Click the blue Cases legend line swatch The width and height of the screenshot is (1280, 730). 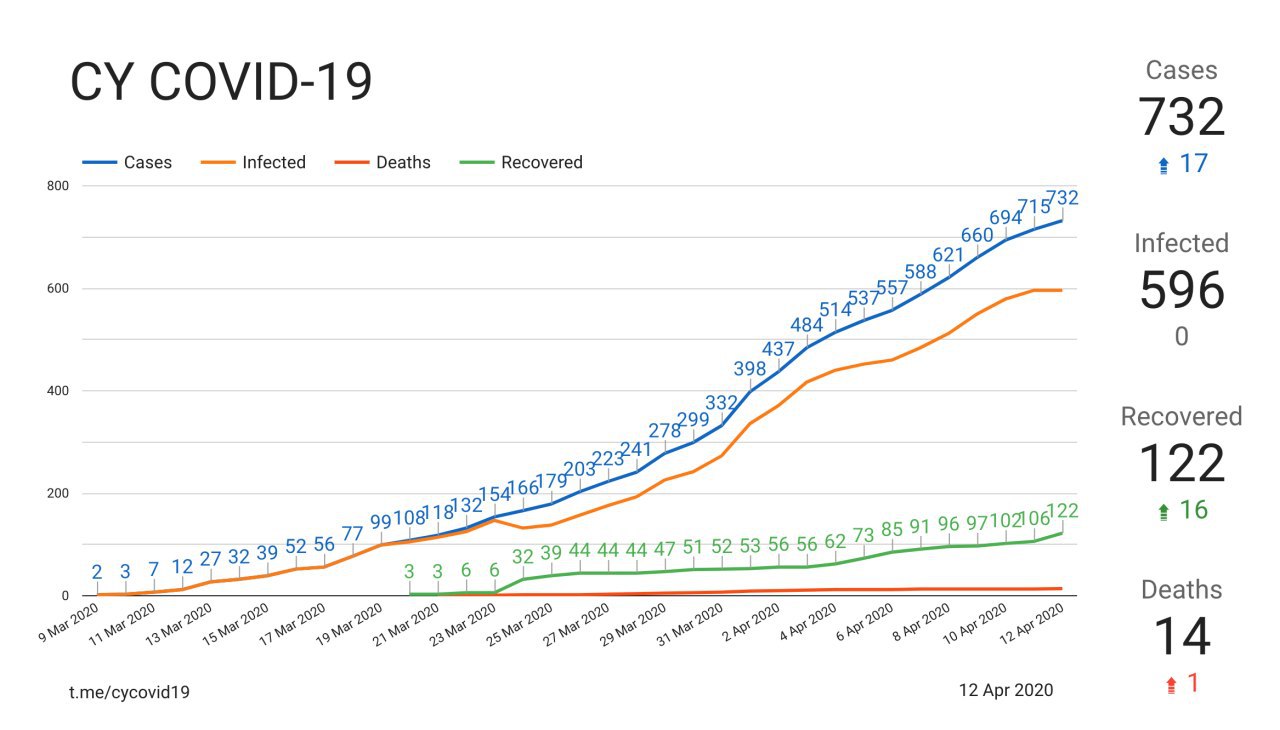click(99, 163)
